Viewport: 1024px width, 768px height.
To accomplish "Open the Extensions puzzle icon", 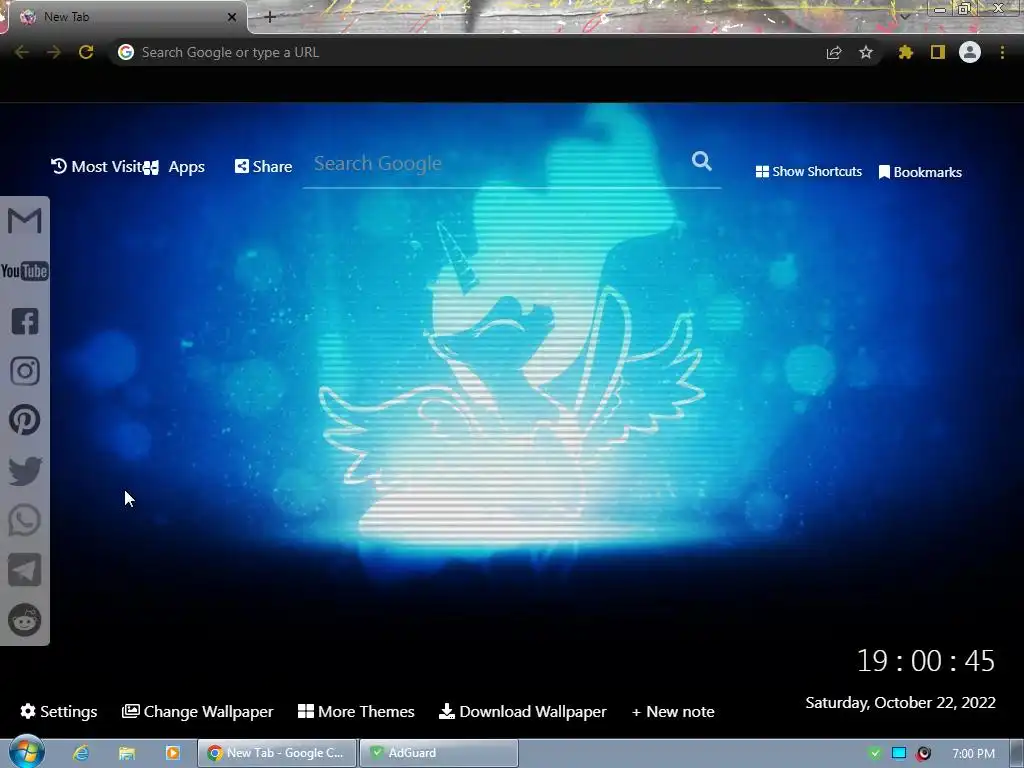I will click(x=905, y=52).
